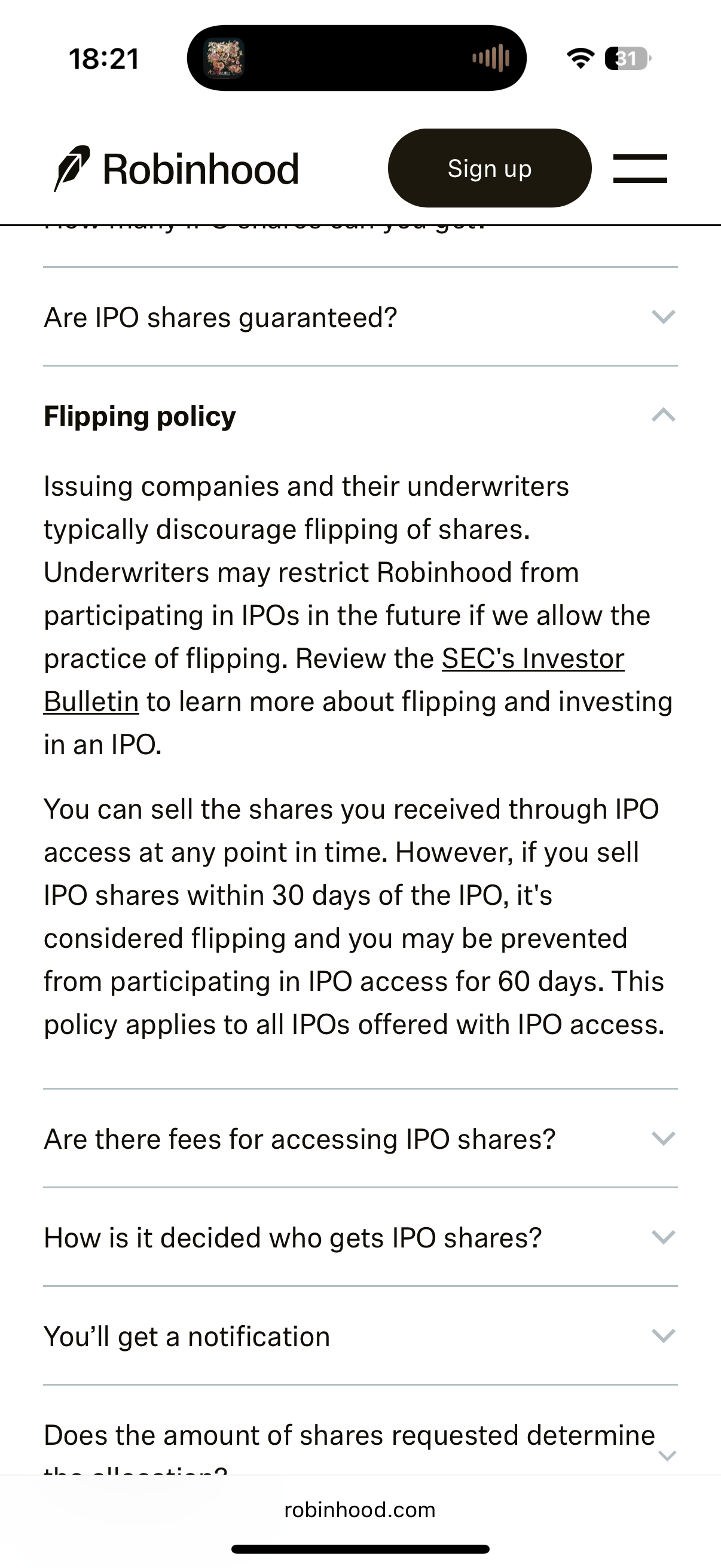Expand the 'Are IPO shares guaranteed?' question
Screen dimensions: 721x1568
(x=664, y=316)
